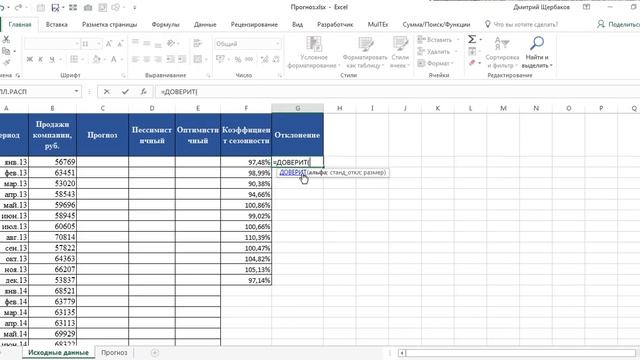Click the Сортировка и фильтр icon
The image size is (640, 360).
[x=502, y=43]
